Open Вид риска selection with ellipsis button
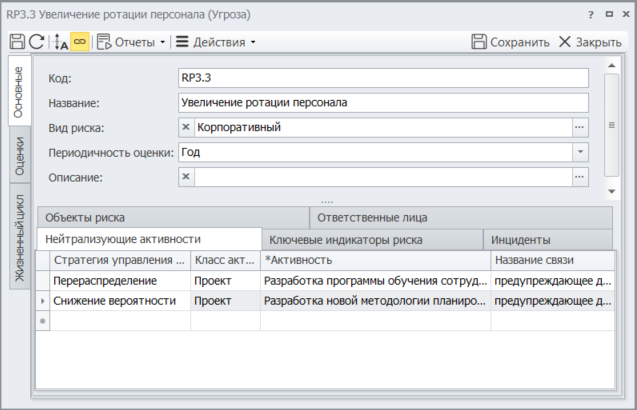637x410 pixels. [579, 127]
